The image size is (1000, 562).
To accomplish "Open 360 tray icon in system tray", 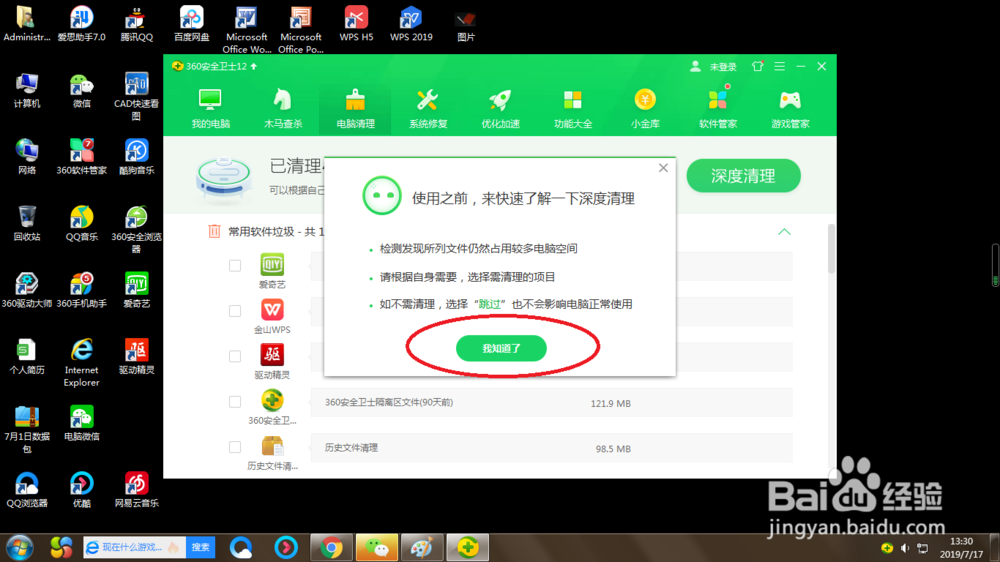I will coord(887,548).
